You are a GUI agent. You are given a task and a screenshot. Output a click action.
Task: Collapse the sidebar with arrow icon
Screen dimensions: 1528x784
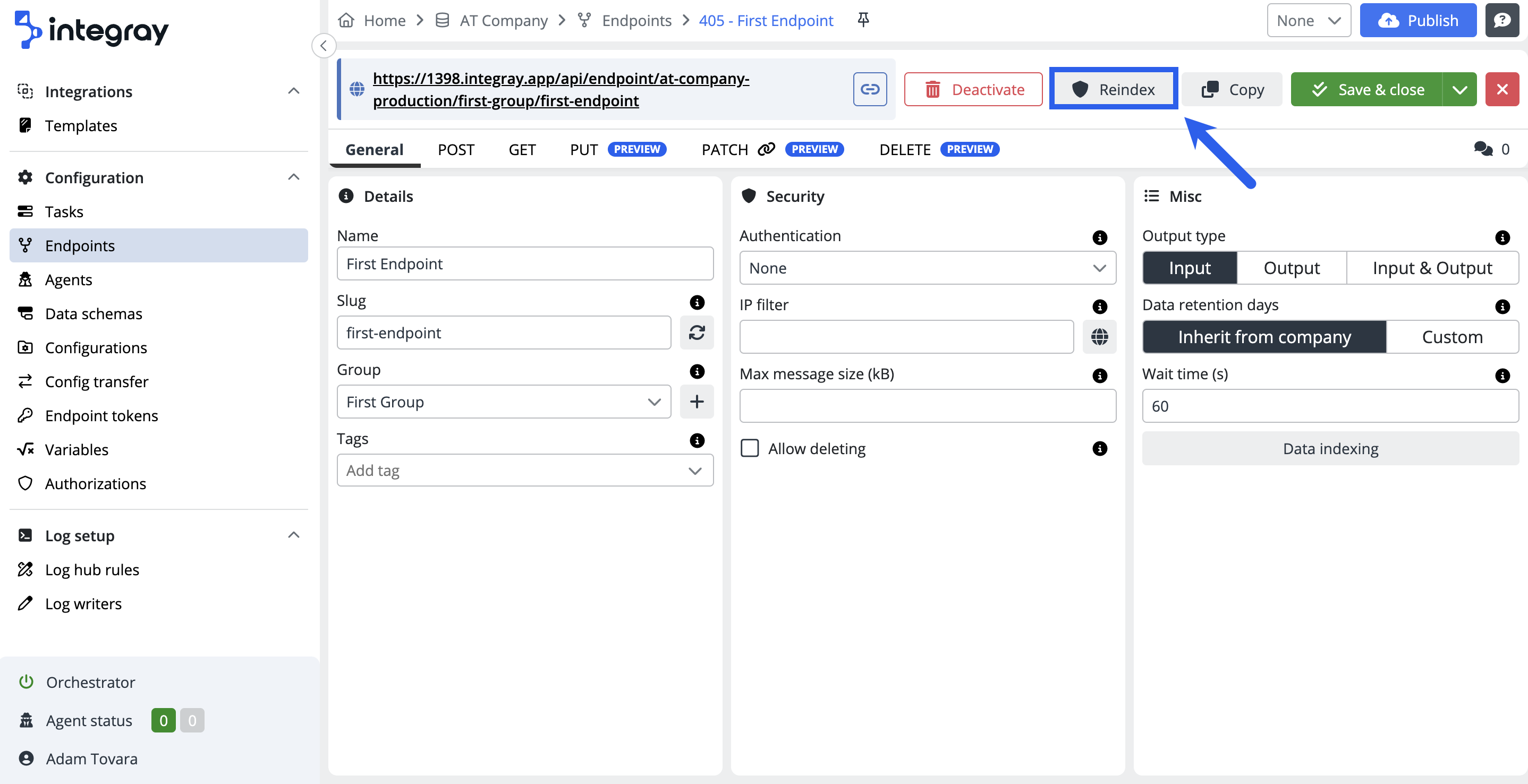324,46
